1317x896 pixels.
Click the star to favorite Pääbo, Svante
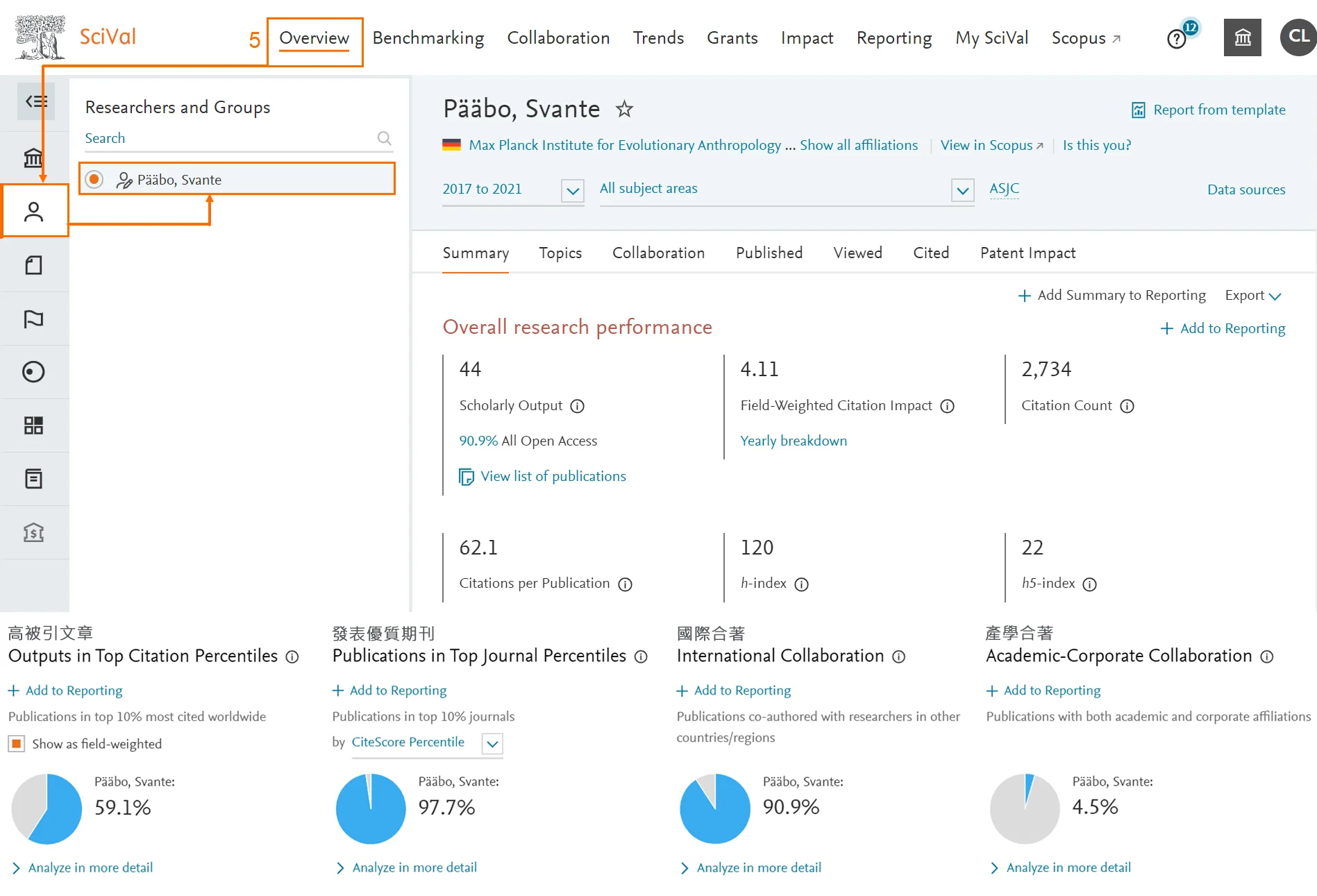624,109
